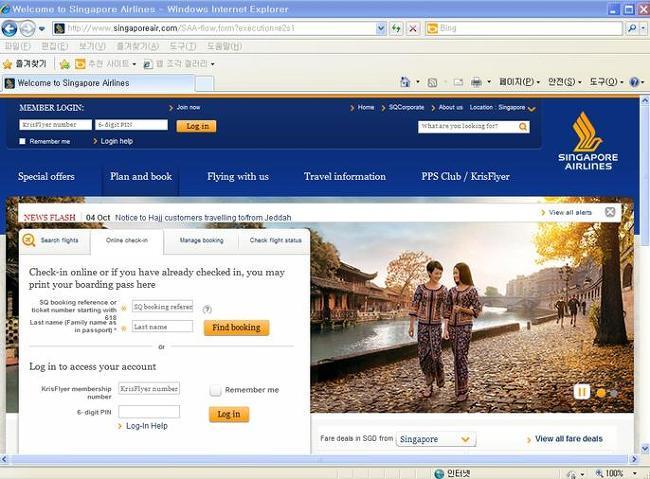The height and width of the screenshot is (479, 650).
Task: Open the PPS Club / KrisFlyer menu
Action: (x=466, y=177)
